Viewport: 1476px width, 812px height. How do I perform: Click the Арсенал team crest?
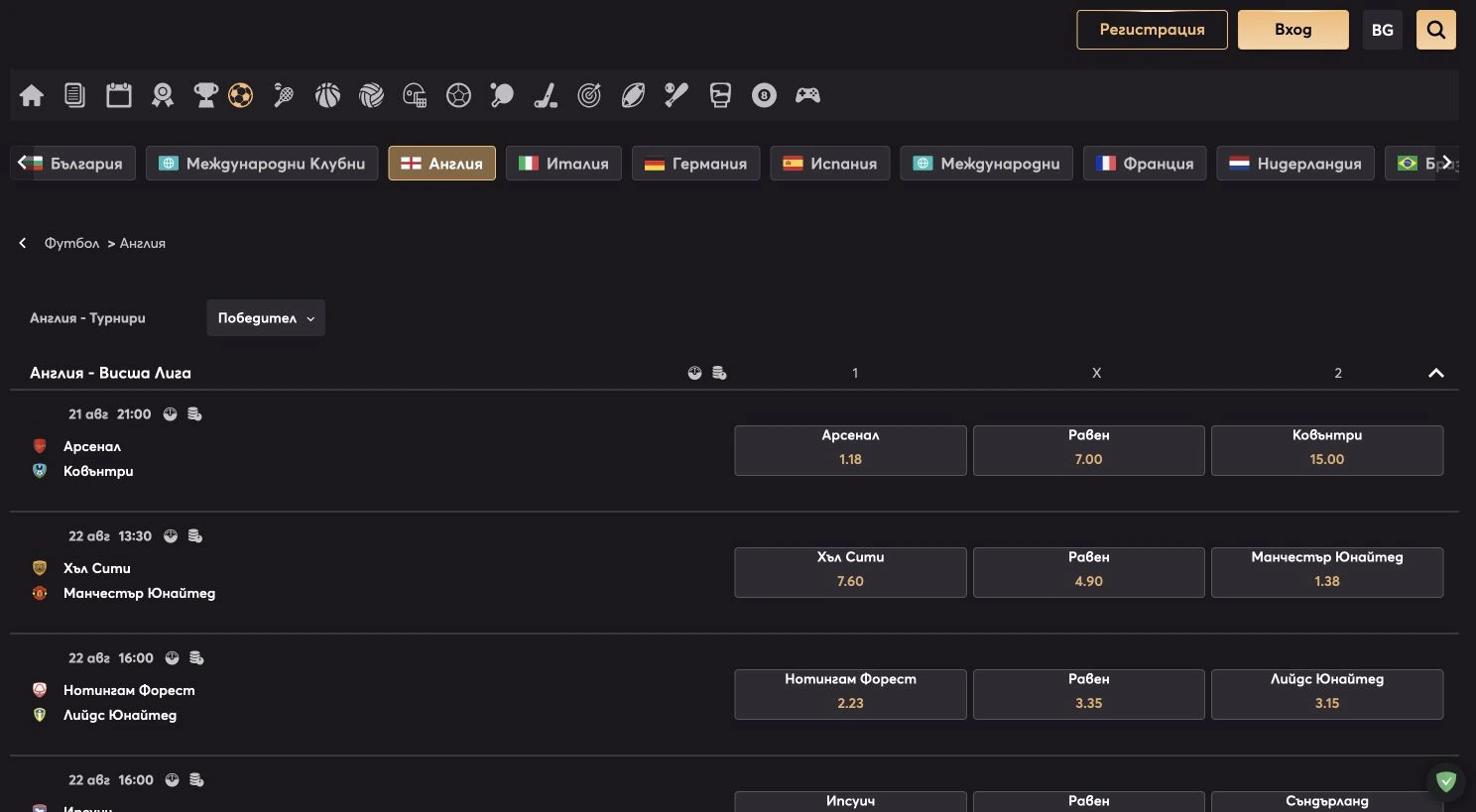coord(40,446)
